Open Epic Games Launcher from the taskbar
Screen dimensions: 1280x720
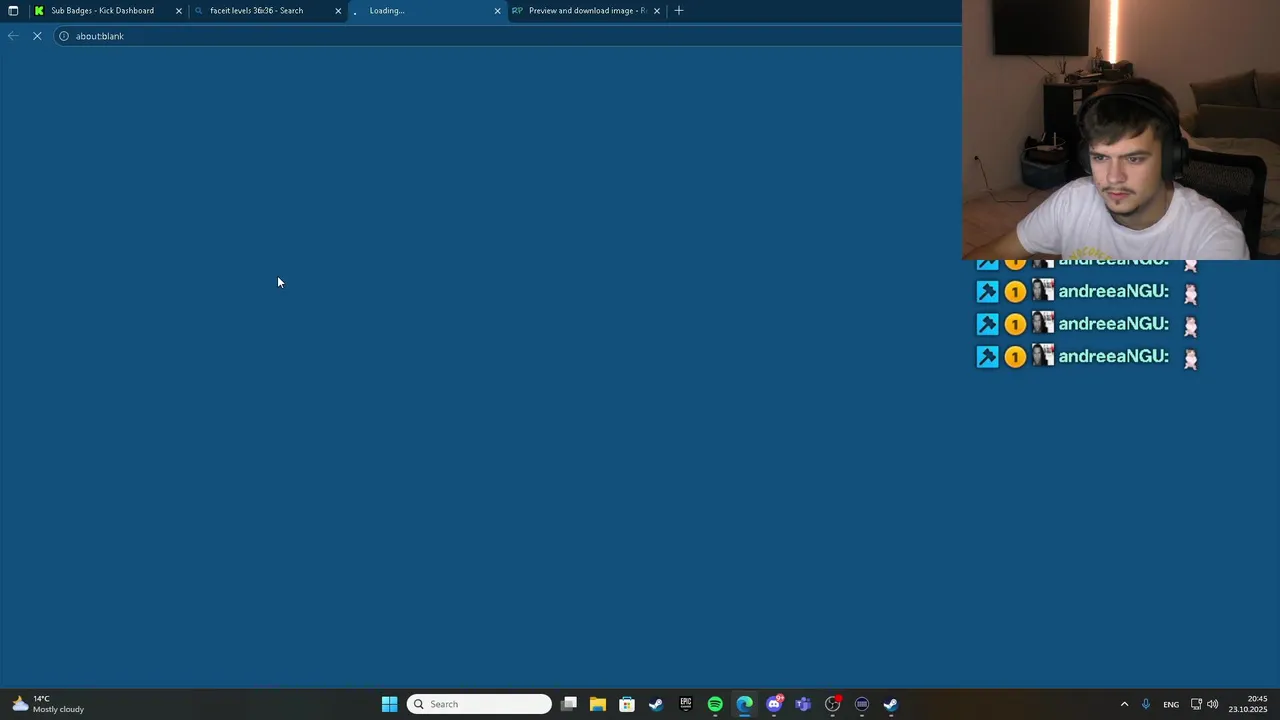click(x=686, y=704)
